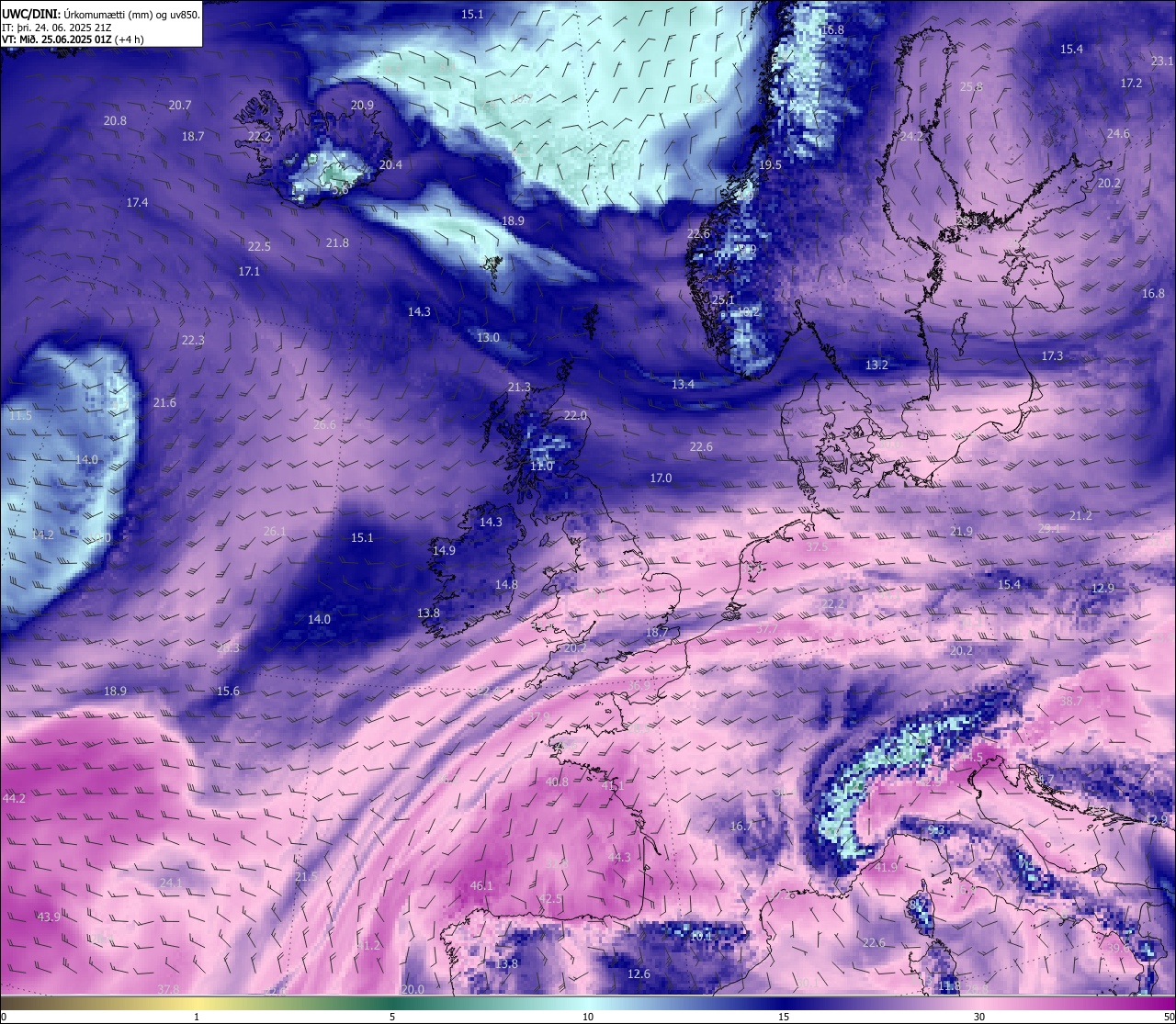This screenshot has height=1024, width=1176.
Task: Click the 20.8 value label
Action: coord(115,121)
